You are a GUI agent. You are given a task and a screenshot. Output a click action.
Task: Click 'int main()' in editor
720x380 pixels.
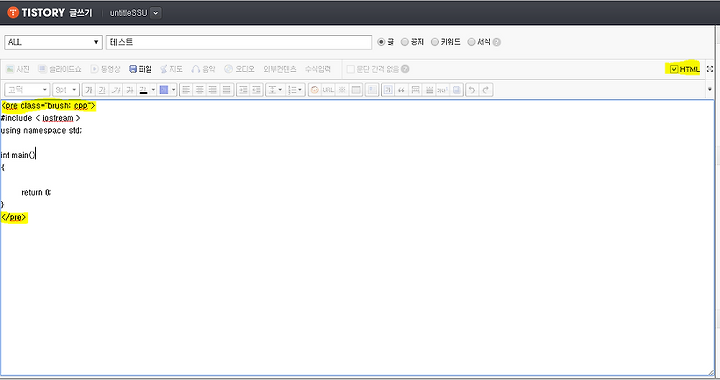(x=18, y=155)
